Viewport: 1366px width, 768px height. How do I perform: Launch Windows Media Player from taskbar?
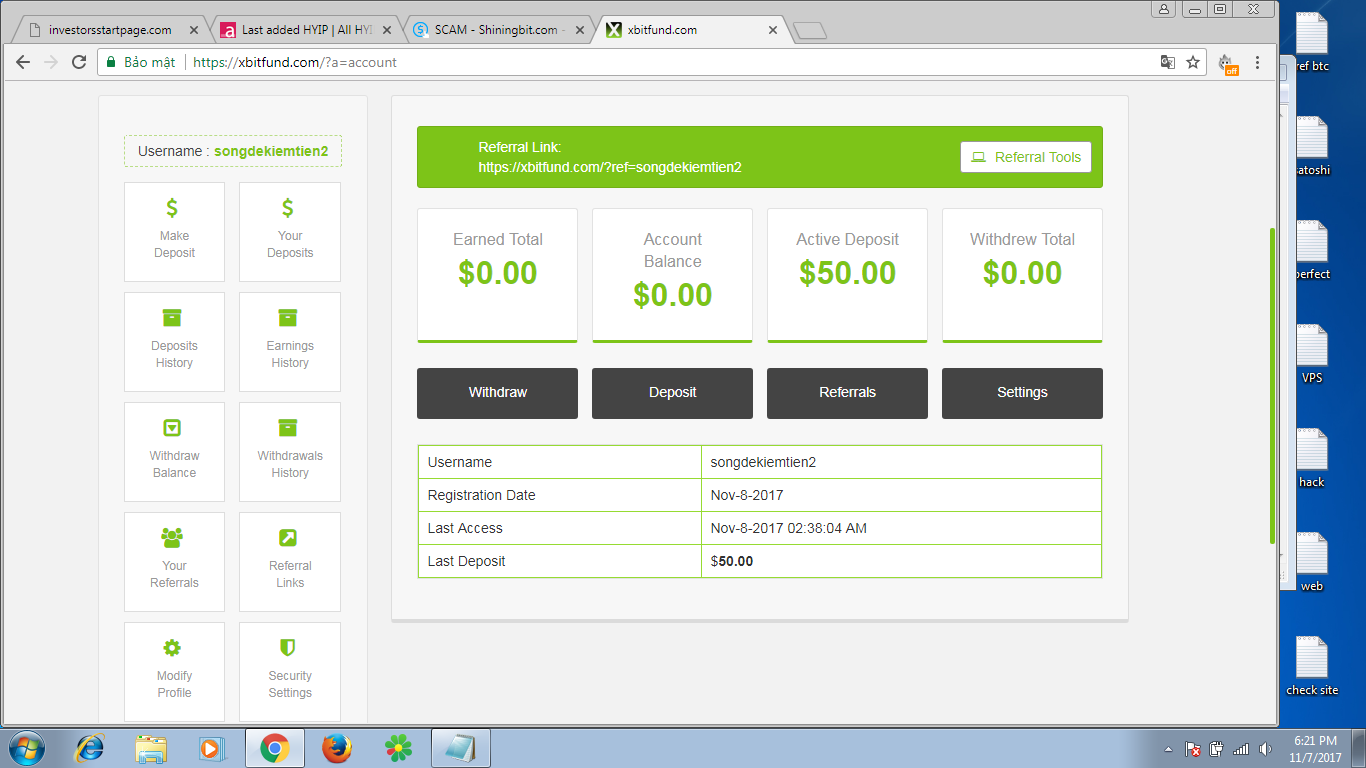[211, 748]
